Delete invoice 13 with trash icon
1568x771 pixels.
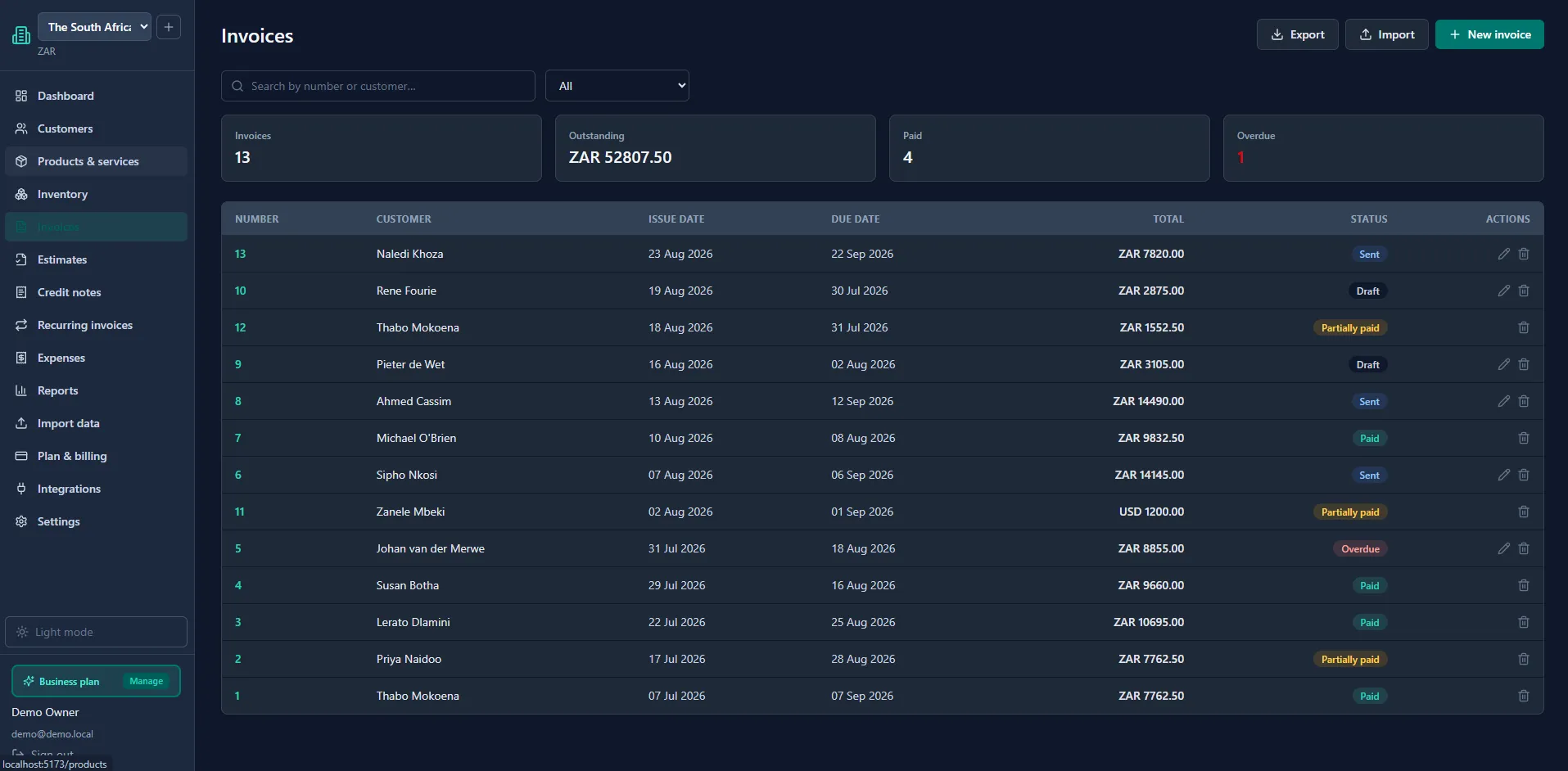pyautogui.click(x=1524, y=254)
